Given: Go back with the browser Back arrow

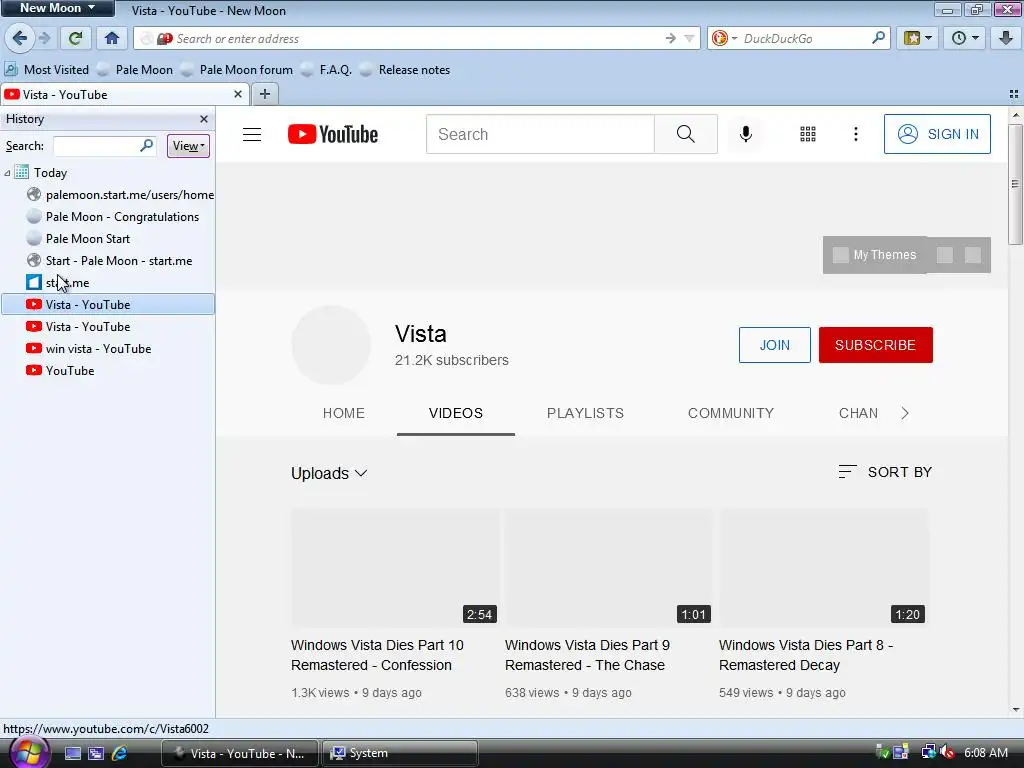Looking at the screenshot, I should (20, 38).
